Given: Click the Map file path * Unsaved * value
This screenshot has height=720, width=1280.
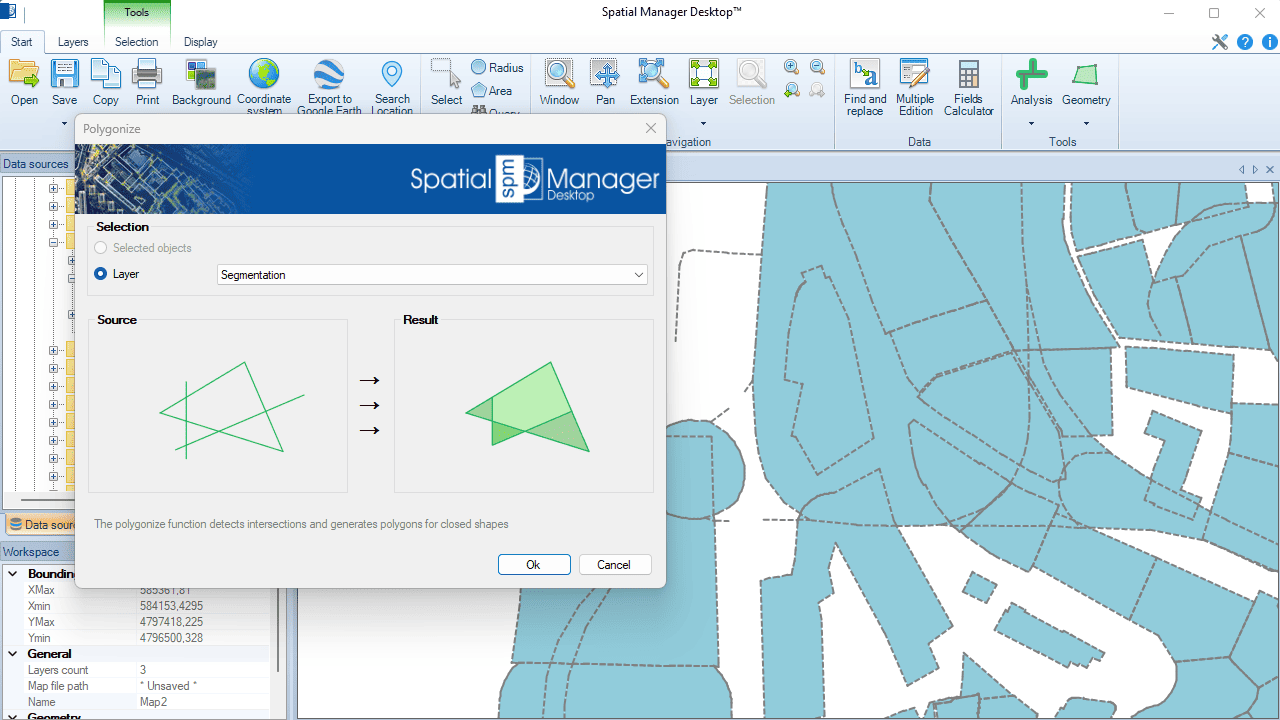Looking at the screenshot, I should (x=168, y=686).
